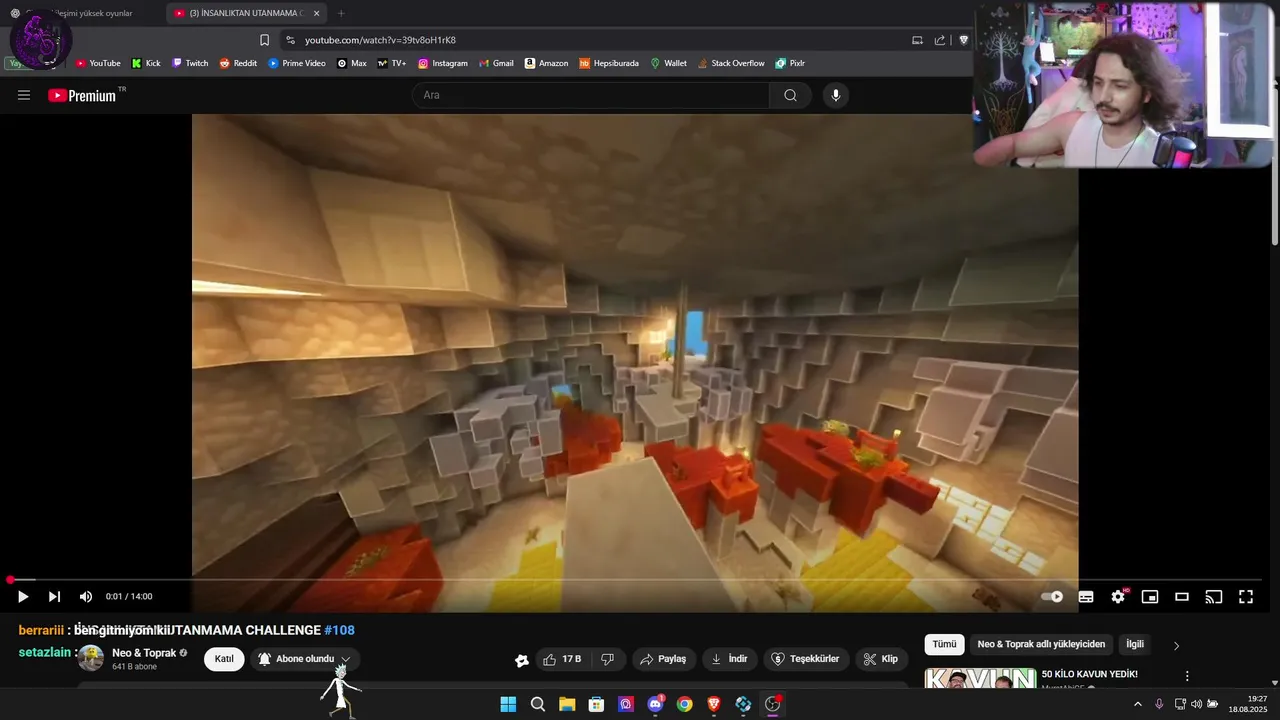The image size is (1280, 720).
Task: Open the Twitch bookmark
Action: pos(190,63)
